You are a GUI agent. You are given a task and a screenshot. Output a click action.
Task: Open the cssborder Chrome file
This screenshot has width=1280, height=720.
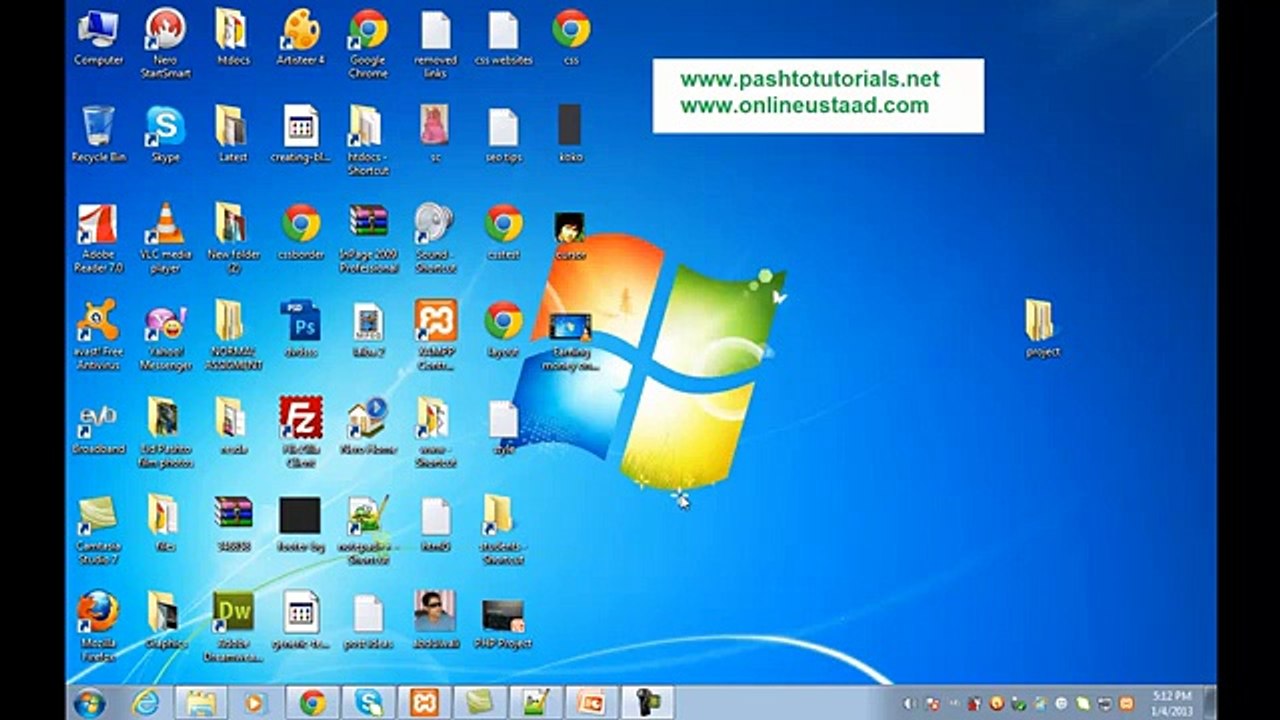click(x=300, y=232)
